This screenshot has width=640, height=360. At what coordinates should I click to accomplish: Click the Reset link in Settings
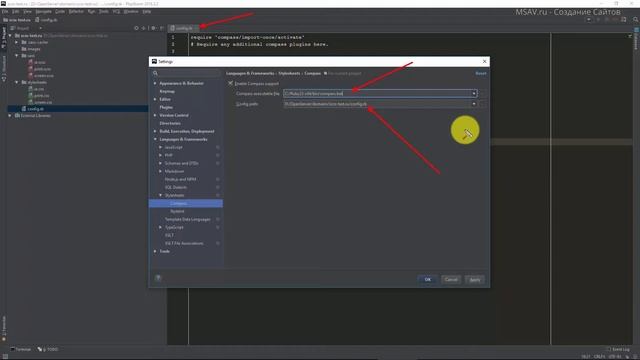click(x=481, y=73)
